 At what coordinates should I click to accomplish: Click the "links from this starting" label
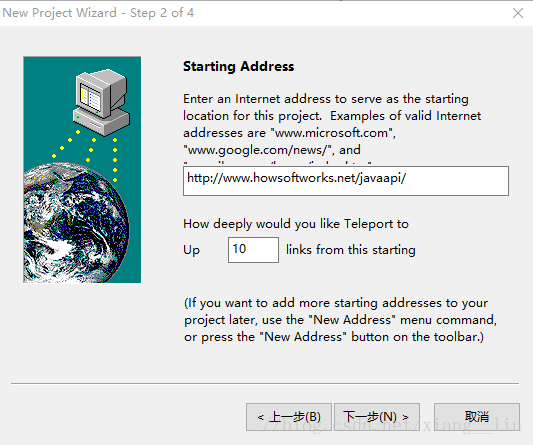click(x=350, y=250)
